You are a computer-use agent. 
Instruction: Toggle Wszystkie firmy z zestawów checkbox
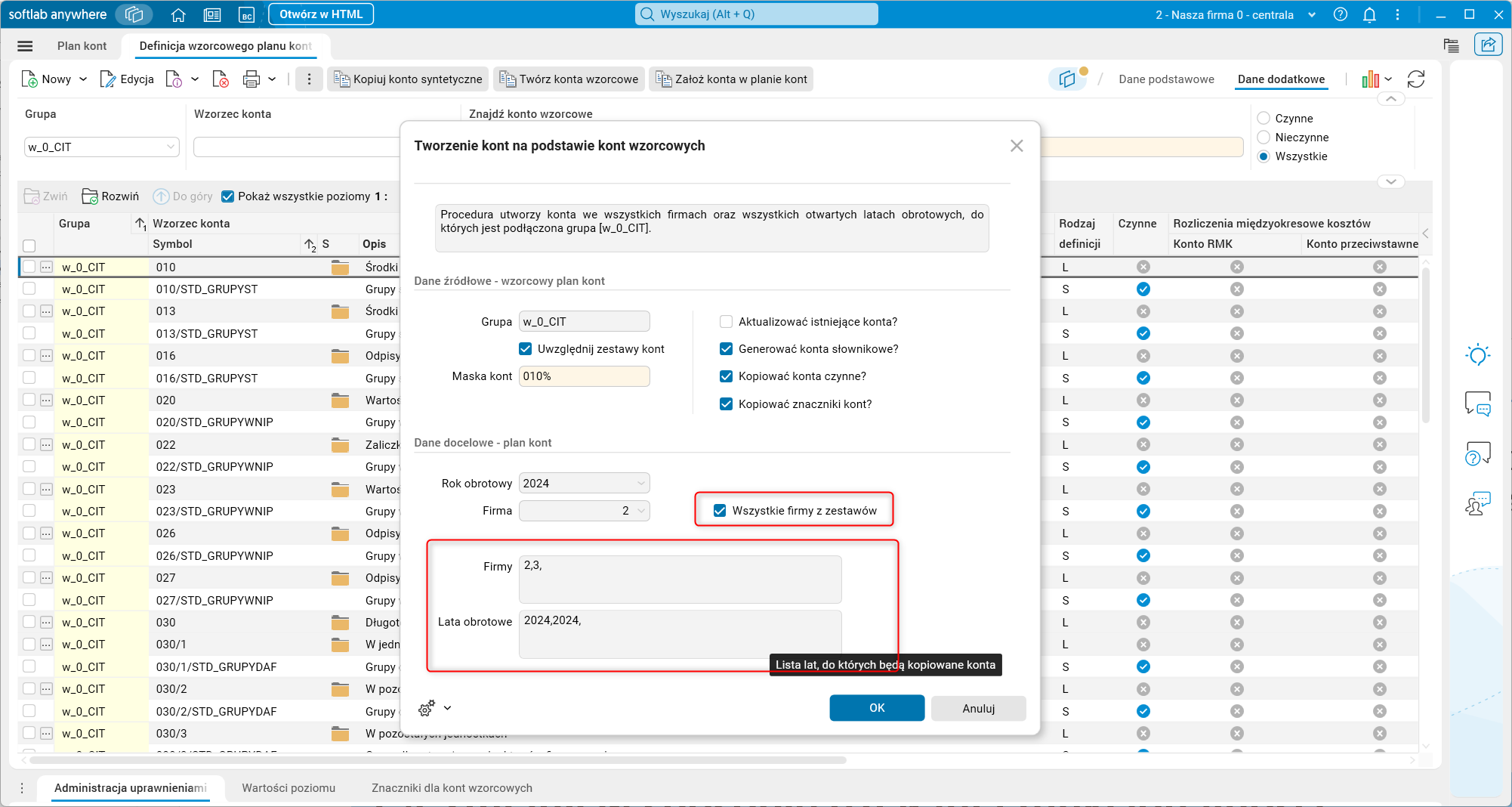720,511
